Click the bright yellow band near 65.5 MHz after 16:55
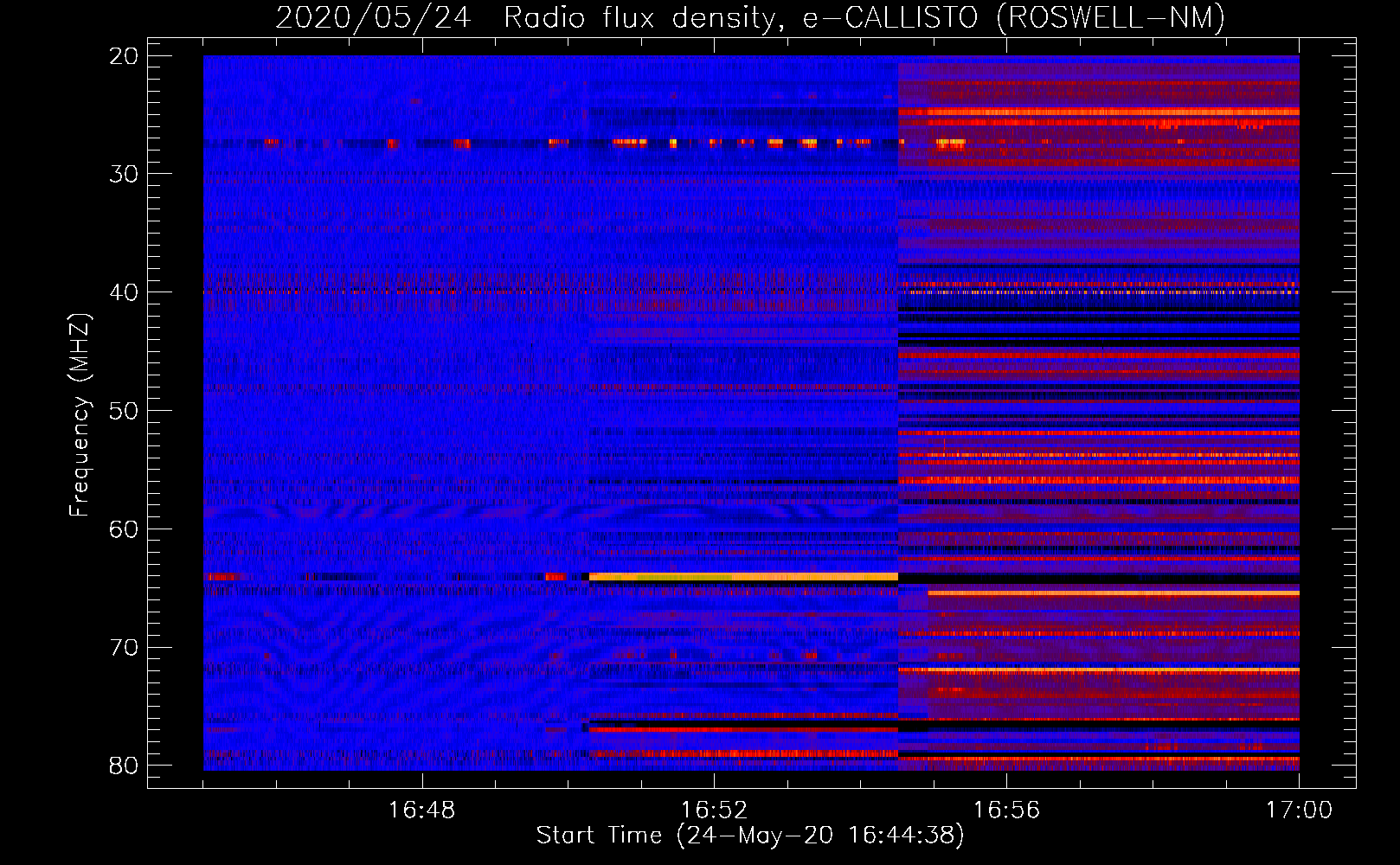 [1114, 593]
